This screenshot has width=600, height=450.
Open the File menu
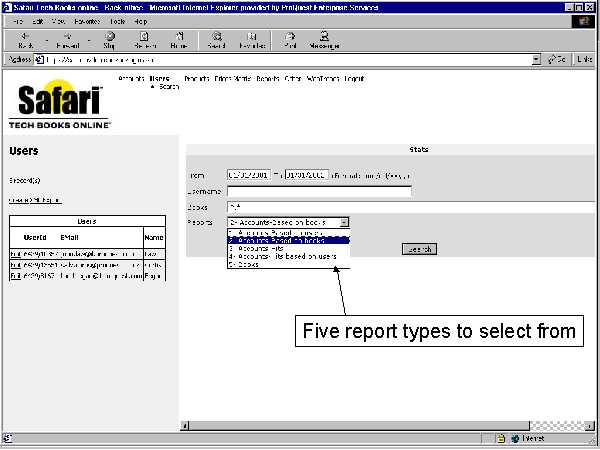[x=18, y=21]
